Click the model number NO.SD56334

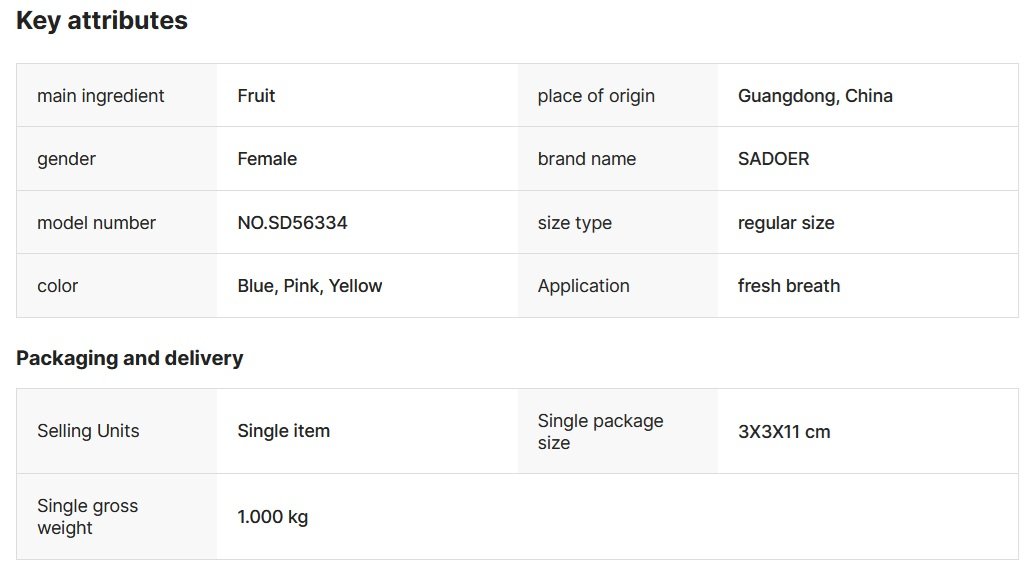tap(292, 223)
